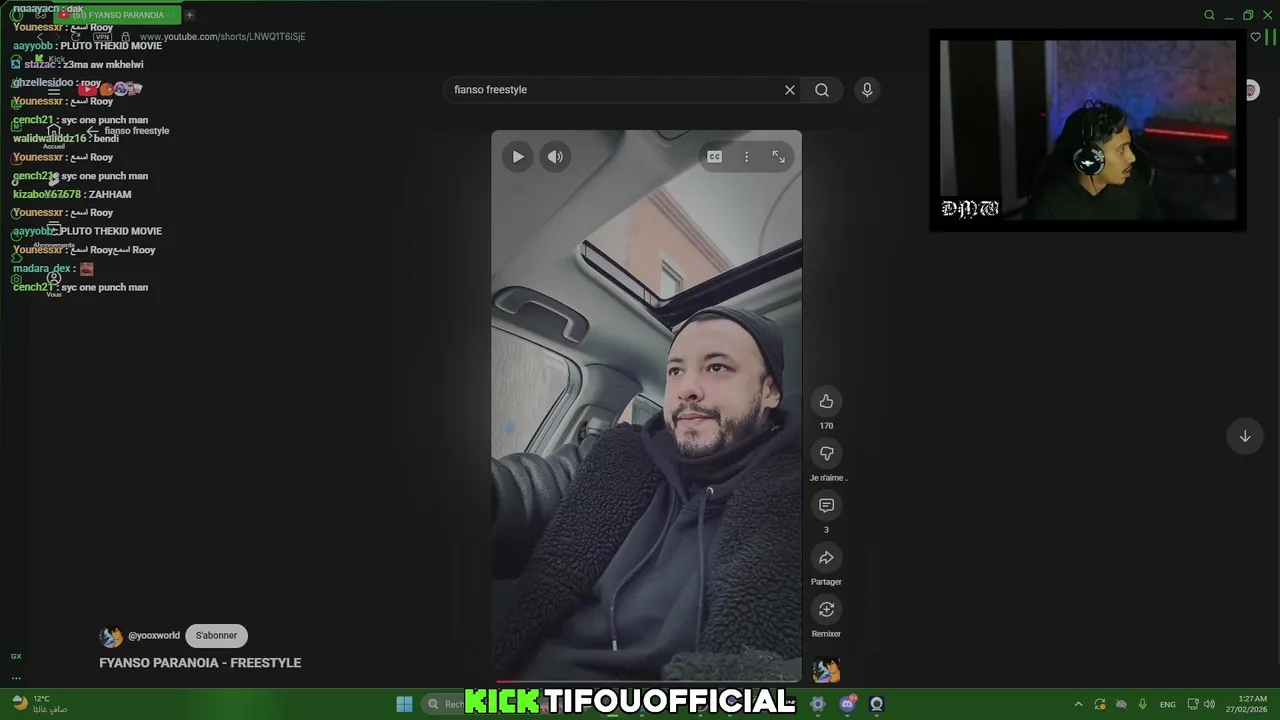Open a new browser tab with plus
The image size is (1280, 720).
(x=189, y=15)
